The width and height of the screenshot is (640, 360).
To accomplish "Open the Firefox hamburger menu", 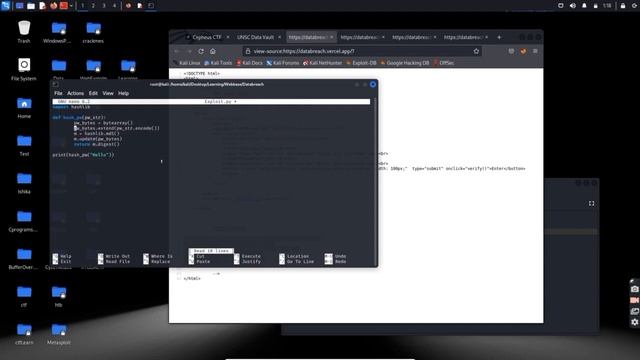I will [x=535, y=51].
